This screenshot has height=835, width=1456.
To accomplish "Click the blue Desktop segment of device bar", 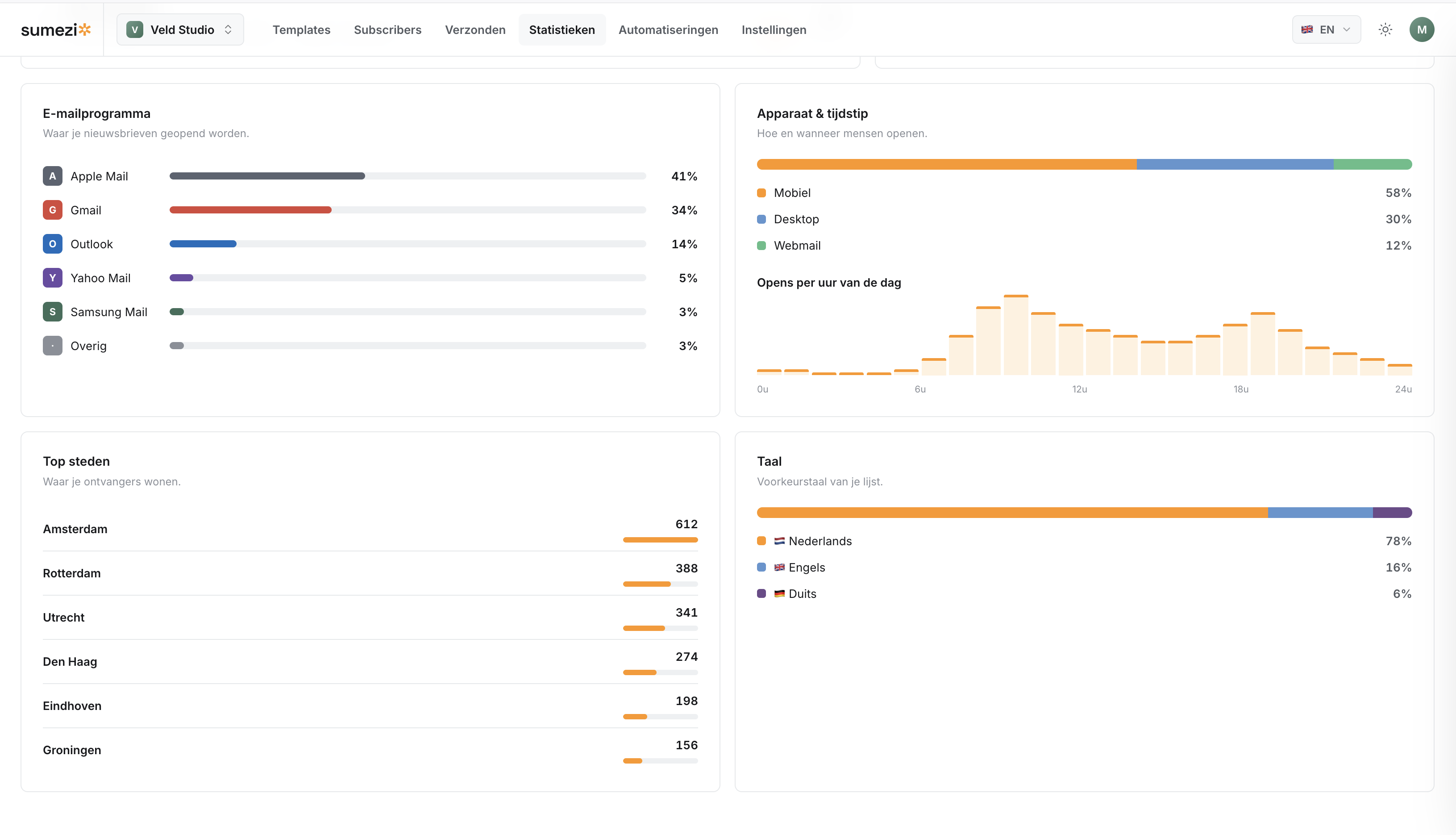I will point(1235,165).
